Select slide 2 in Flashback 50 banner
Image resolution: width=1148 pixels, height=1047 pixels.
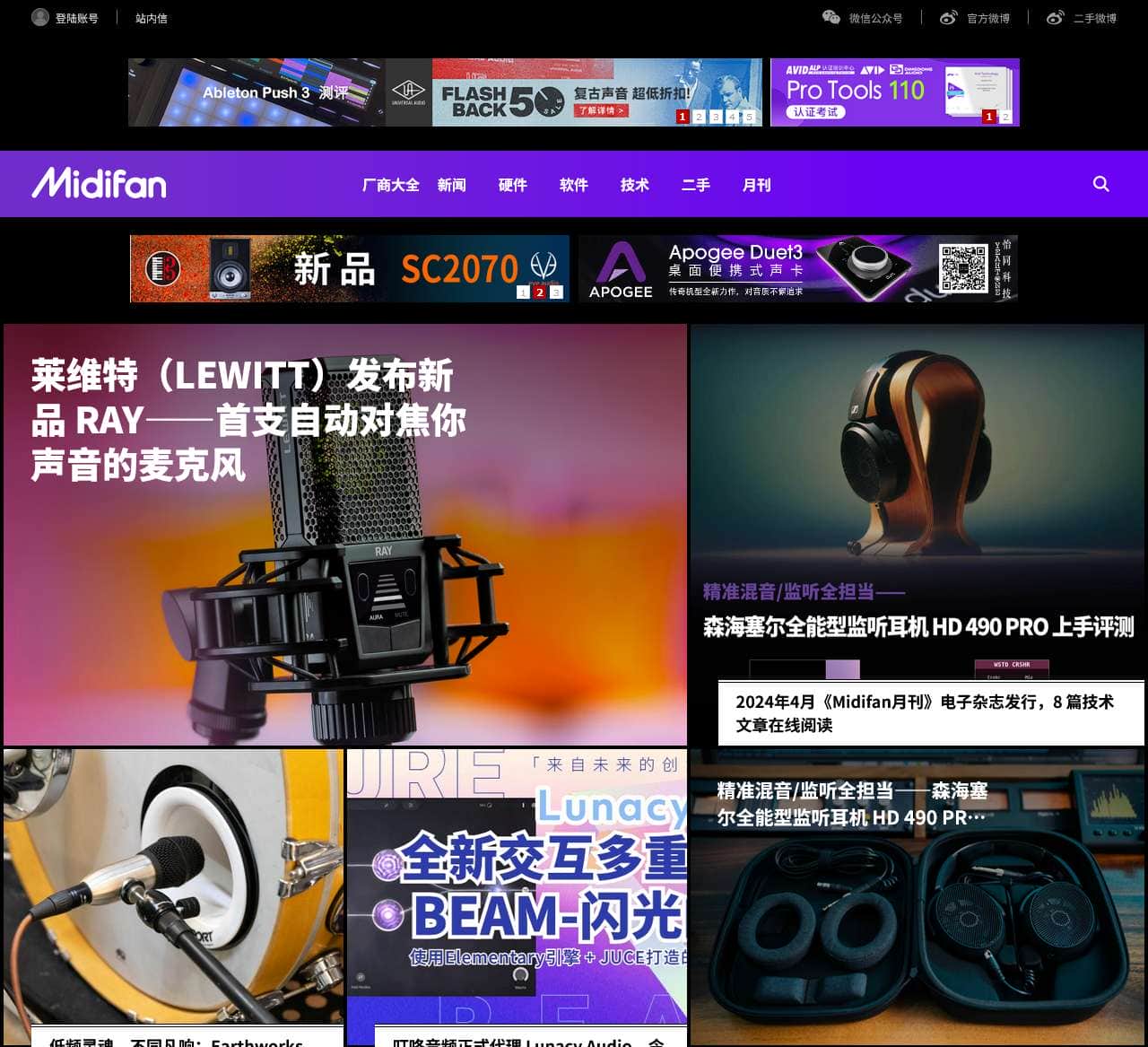[700, 117]
